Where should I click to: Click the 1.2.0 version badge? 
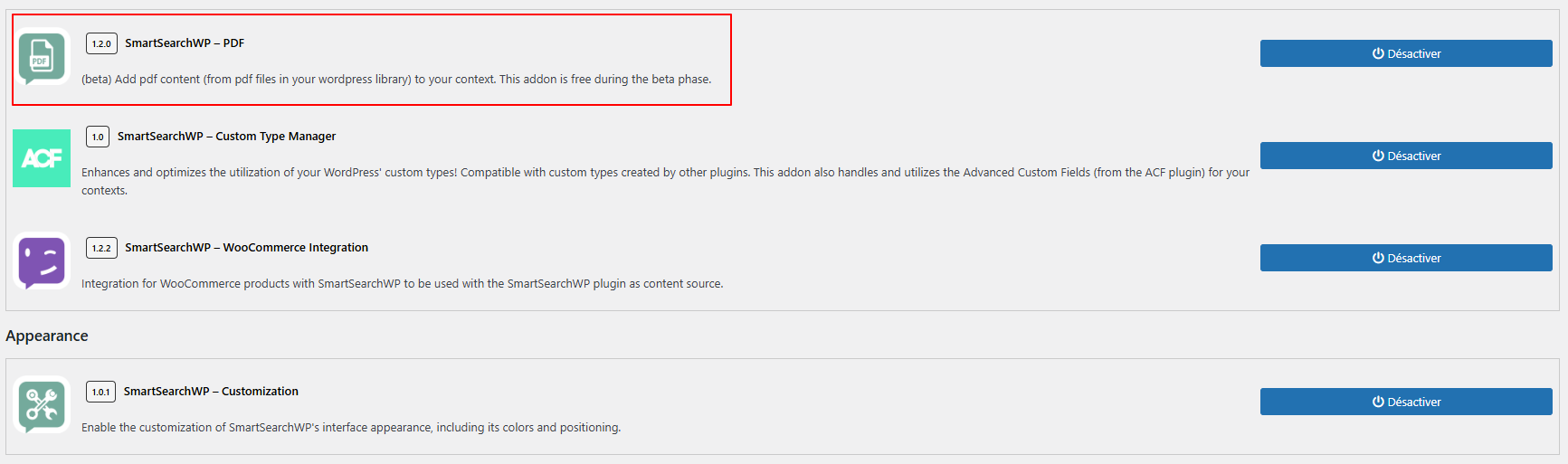pyautogui.click(x=101, y=43)
